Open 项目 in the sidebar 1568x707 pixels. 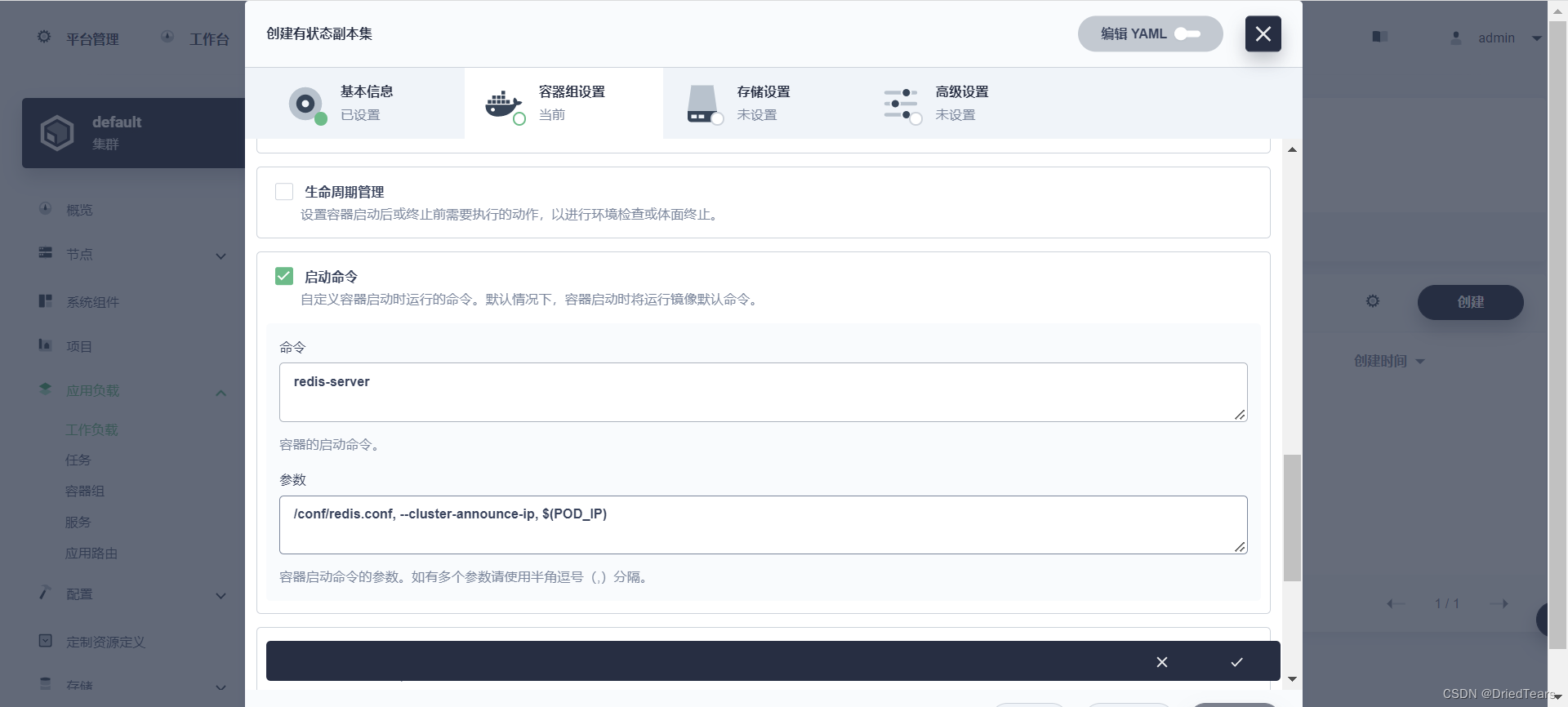point(79,346)
